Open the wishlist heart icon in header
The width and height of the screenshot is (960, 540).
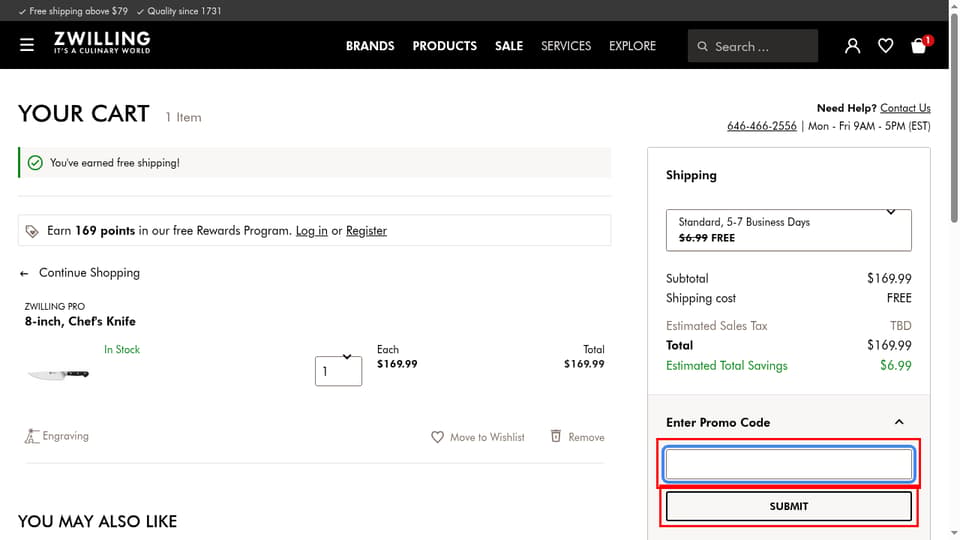[x=885, y=46]
